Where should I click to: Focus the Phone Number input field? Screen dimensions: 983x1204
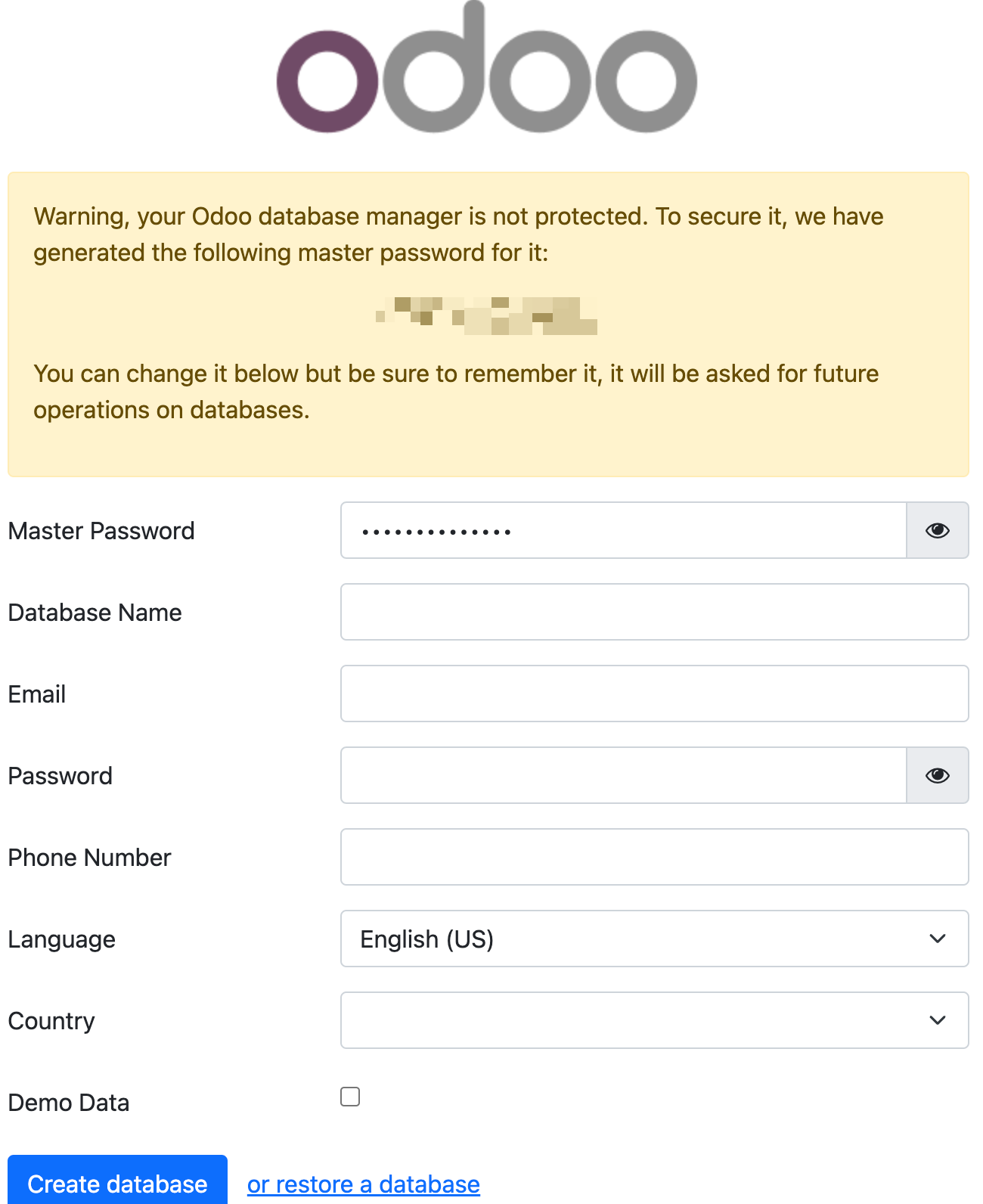[x=654, y=858]
